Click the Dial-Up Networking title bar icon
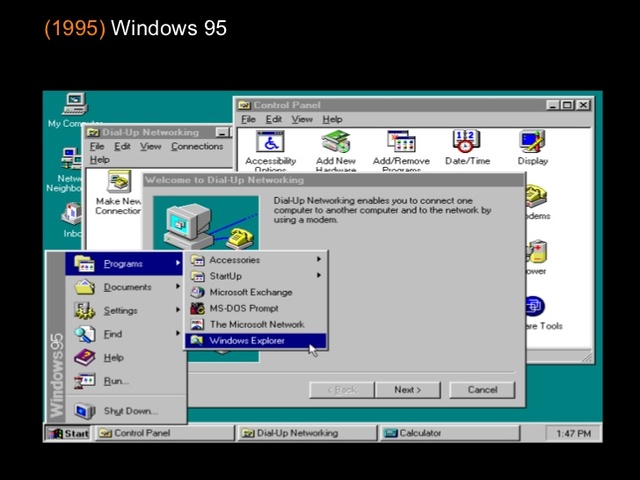 point(93,132)
